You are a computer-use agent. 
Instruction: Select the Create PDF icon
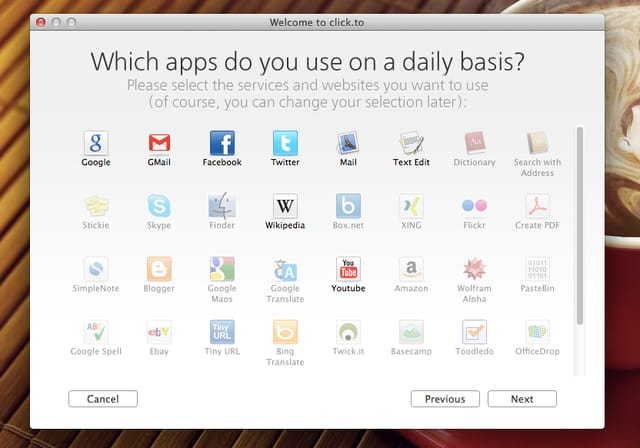pos(537,206)
